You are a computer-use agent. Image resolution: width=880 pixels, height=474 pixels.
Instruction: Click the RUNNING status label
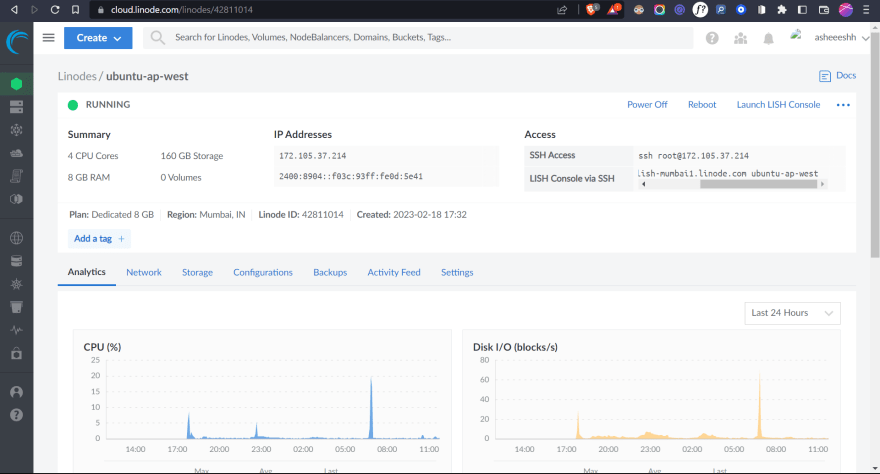[x=108, y=104]
